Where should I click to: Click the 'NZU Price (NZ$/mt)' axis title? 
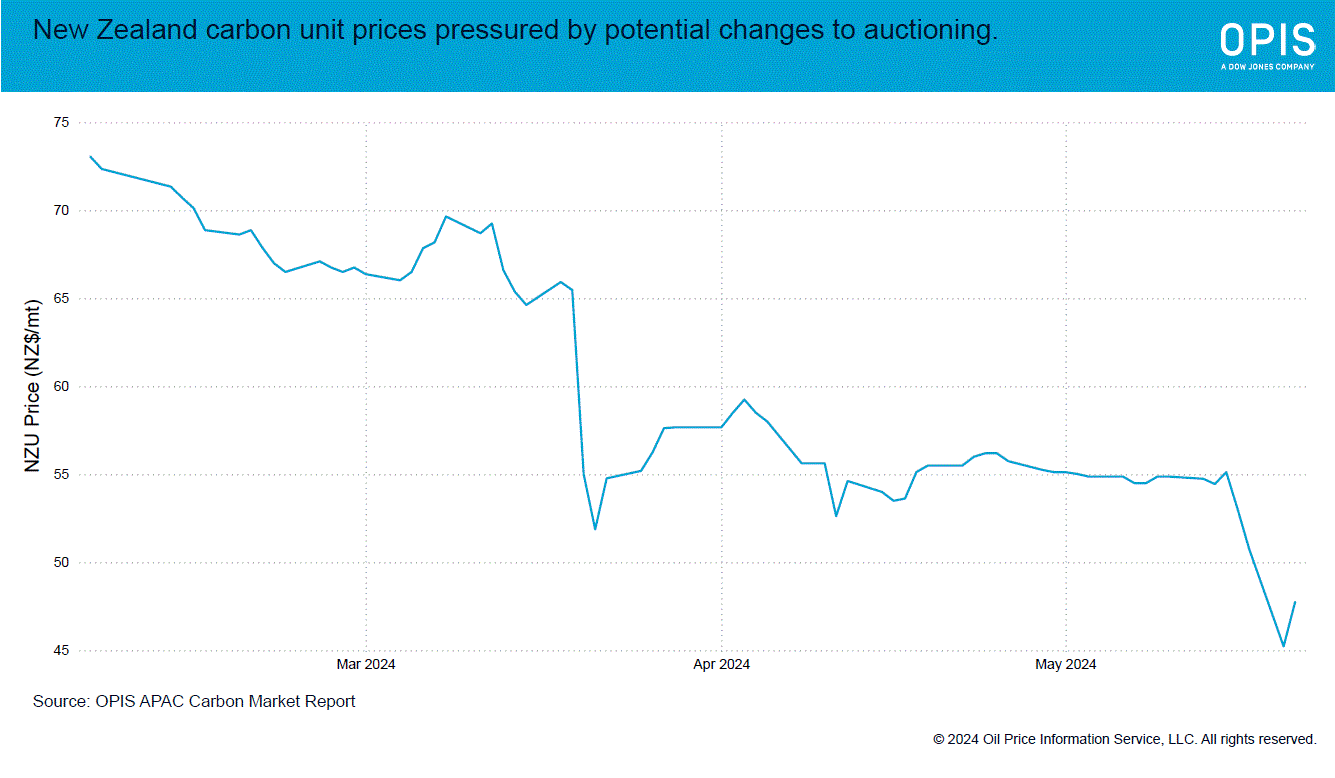coord(32,386)
